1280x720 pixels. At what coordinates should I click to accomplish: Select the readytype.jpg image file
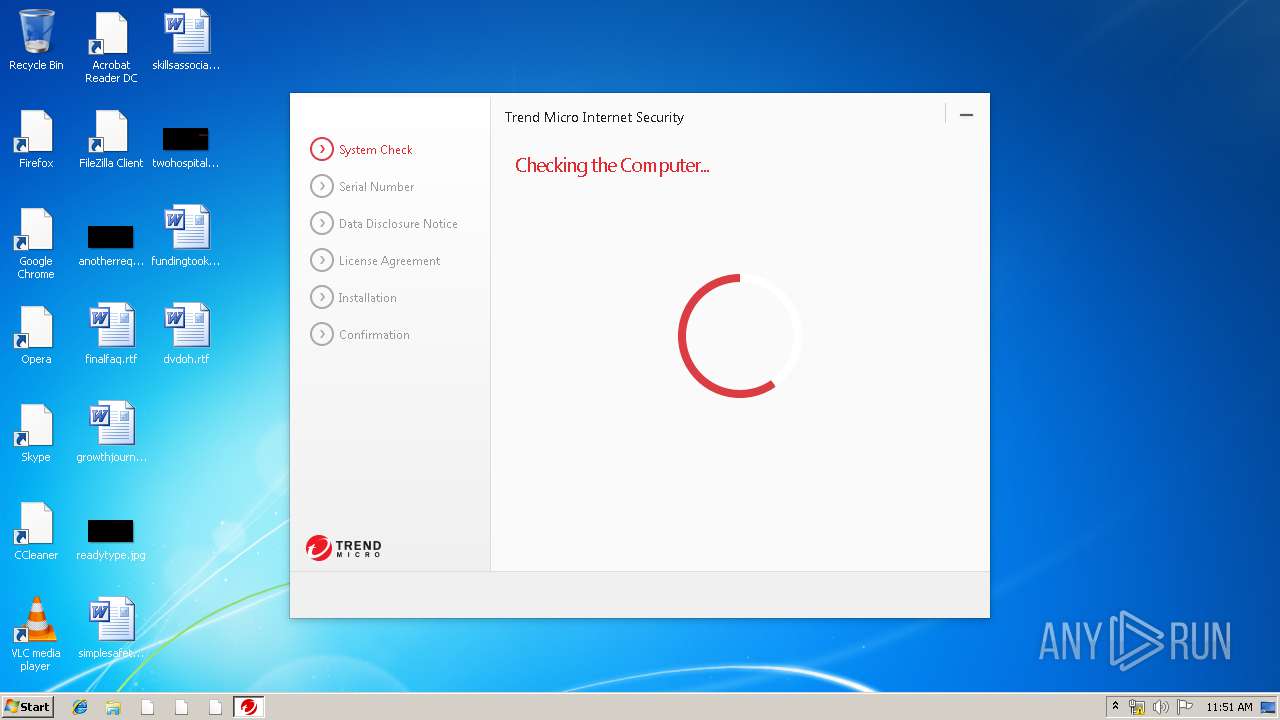click(111, 539)
